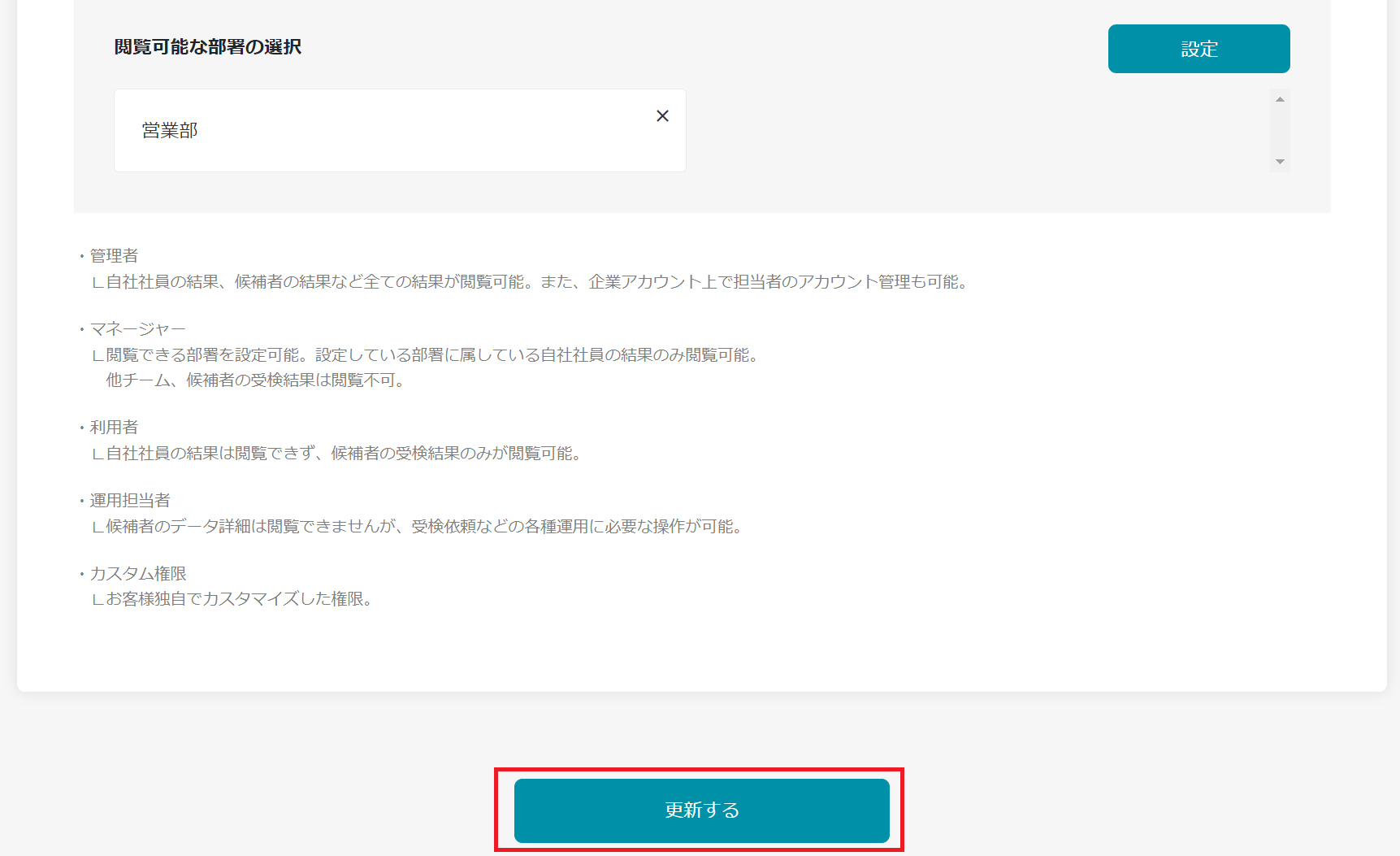Click the マネージャー role label
The height and width of the screenshot is (856, 1400).
(x=137, y=329)
